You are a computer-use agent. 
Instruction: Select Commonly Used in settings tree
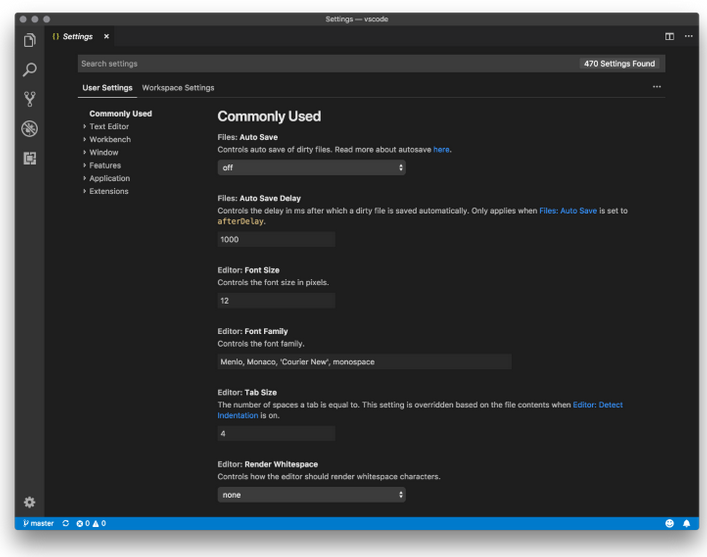pyautogui.click(x=120, y=114)
